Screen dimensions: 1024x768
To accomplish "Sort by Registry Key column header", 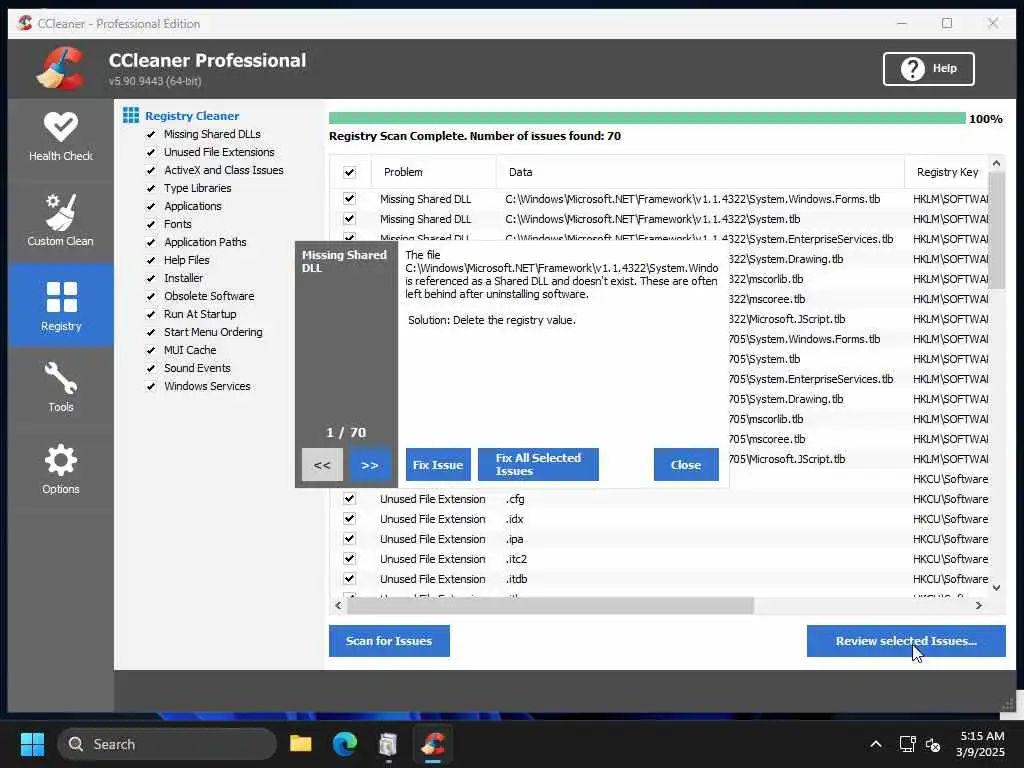I will [947, 172].
